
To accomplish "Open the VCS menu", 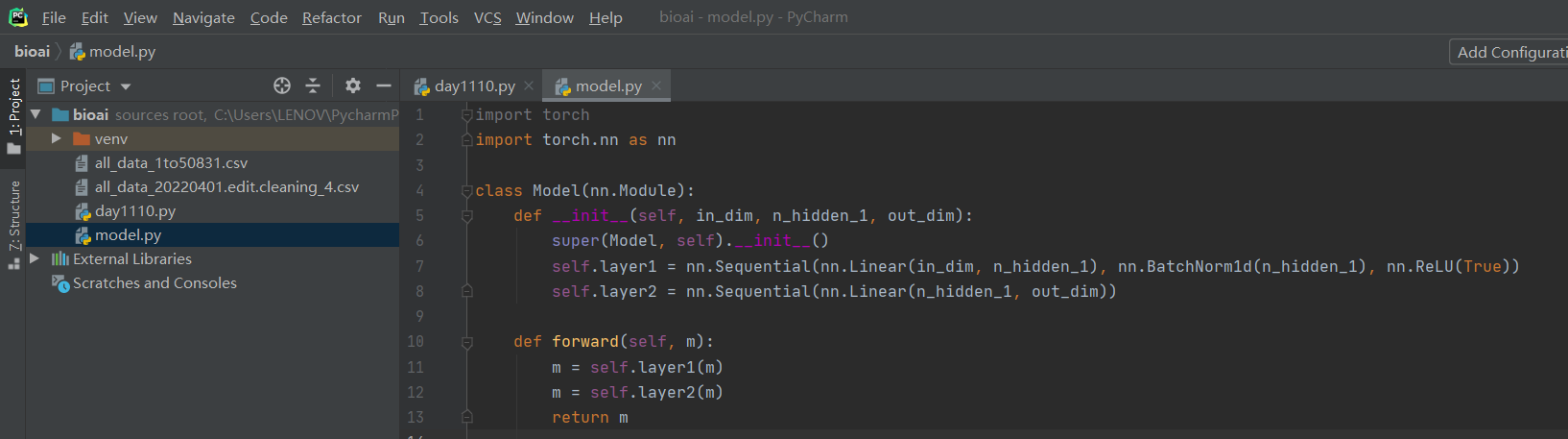I will [487, 17].
